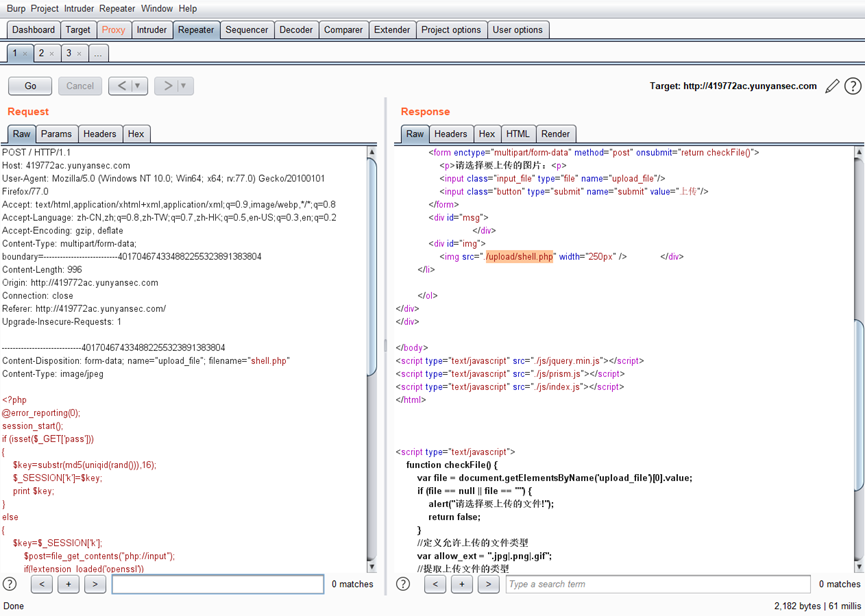This screenshot has height=616, width=865.
Task: Click the Request search input field
Action: 218,584
